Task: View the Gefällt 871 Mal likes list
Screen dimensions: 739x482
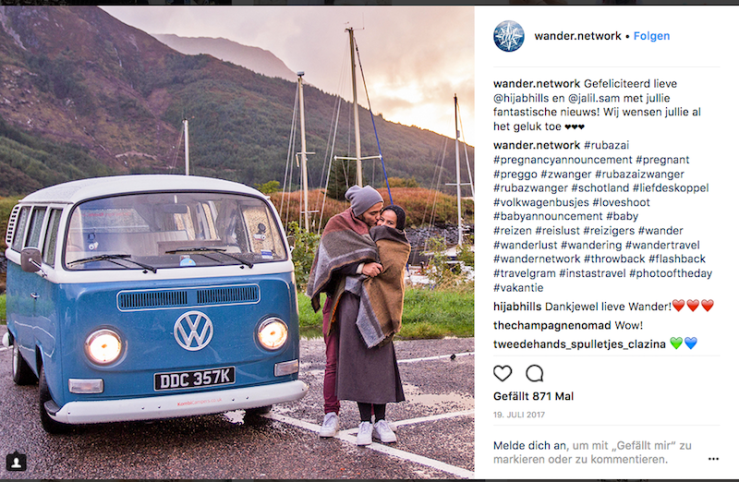Action: 534,396
